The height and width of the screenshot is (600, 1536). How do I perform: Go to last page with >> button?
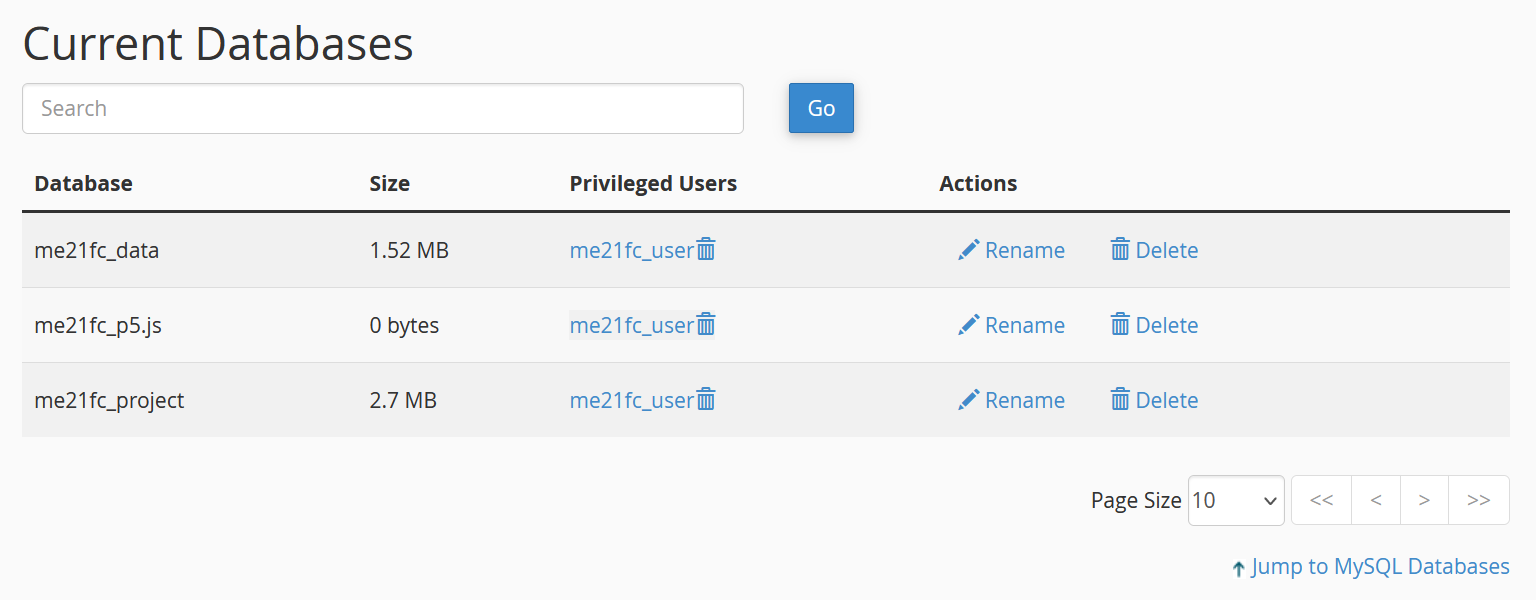click(1479, 500)
